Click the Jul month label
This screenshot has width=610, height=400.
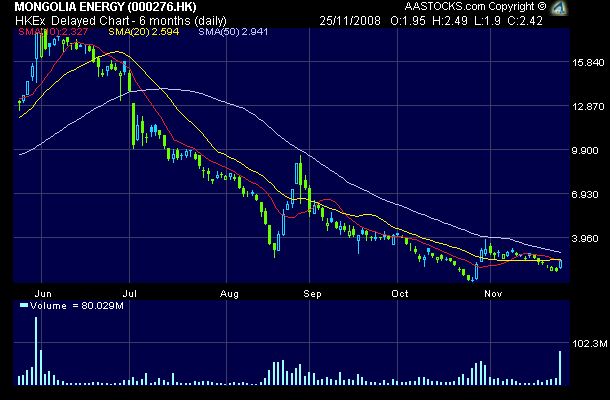[130, 294]
